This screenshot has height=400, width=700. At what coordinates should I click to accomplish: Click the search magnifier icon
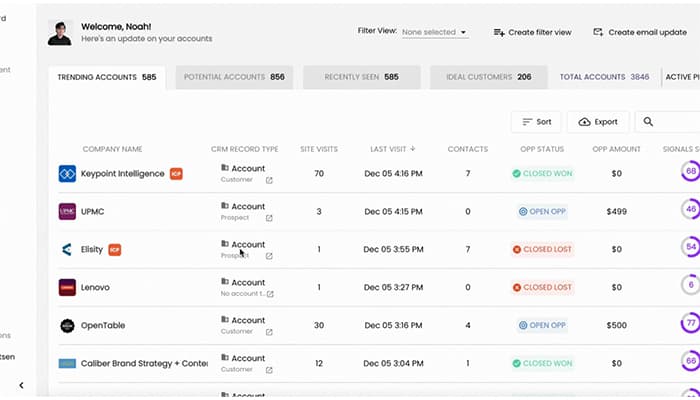coord(648,121)
